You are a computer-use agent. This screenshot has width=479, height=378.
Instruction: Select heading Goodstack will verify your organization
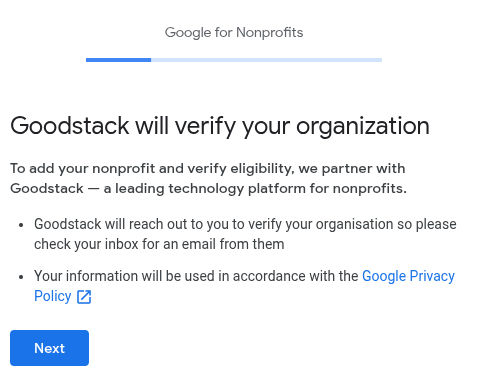220,126
